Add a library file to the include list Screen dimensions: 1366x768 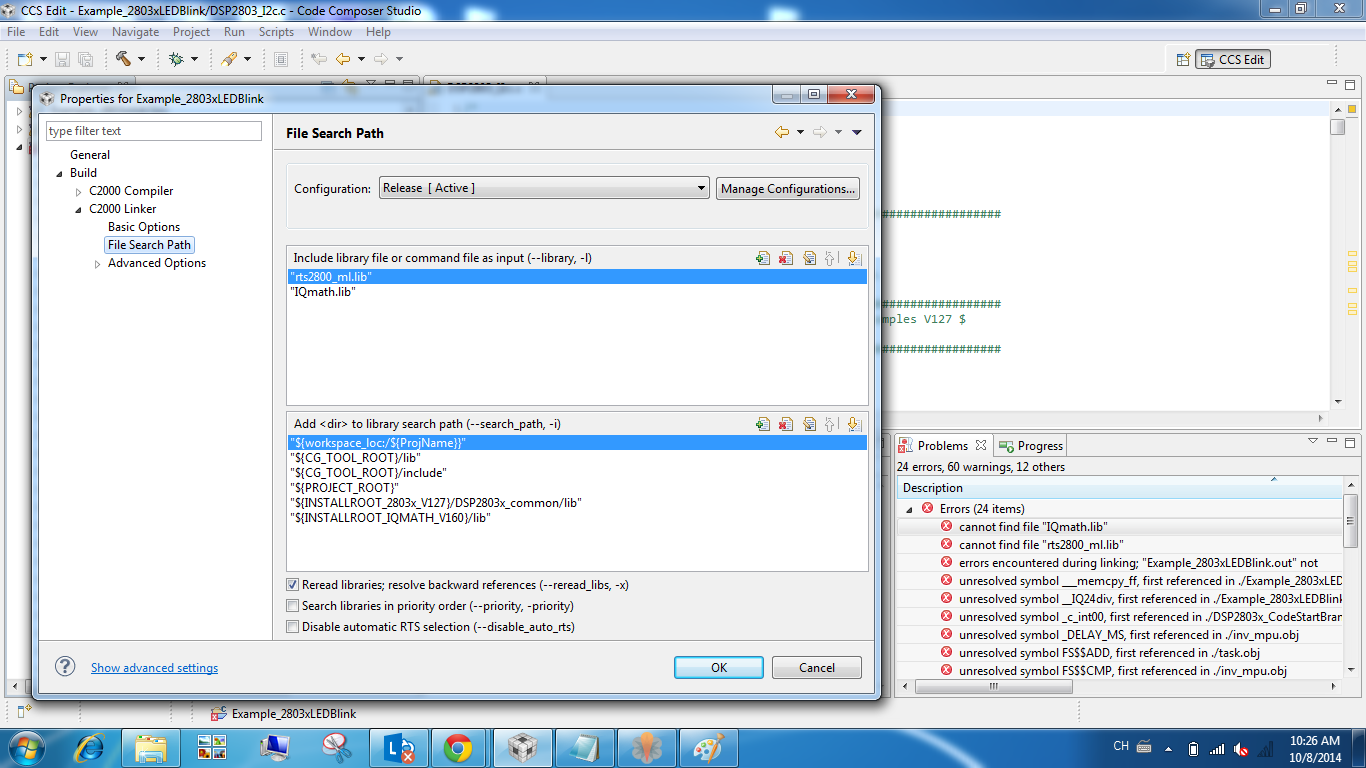[763, 258]
